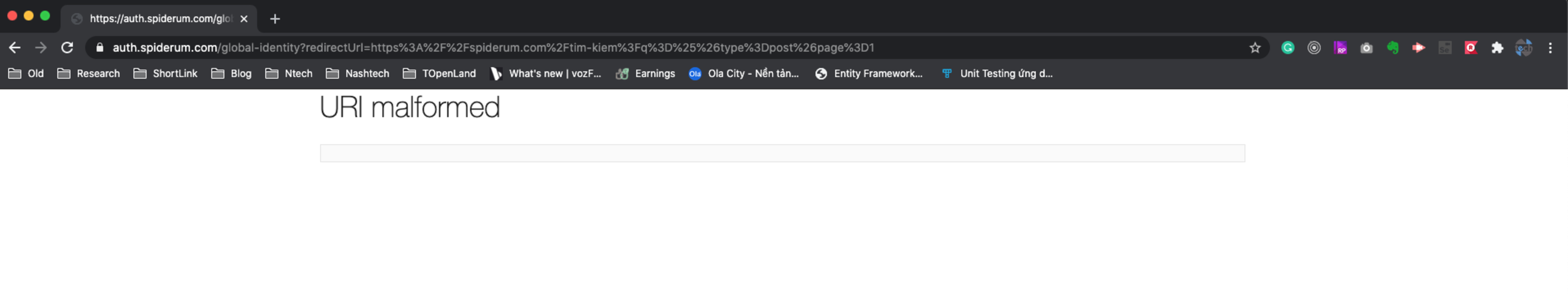Open the Old bookmarks folder
This screenshot has height=295, width=1568.
click(x=26, y=73)
